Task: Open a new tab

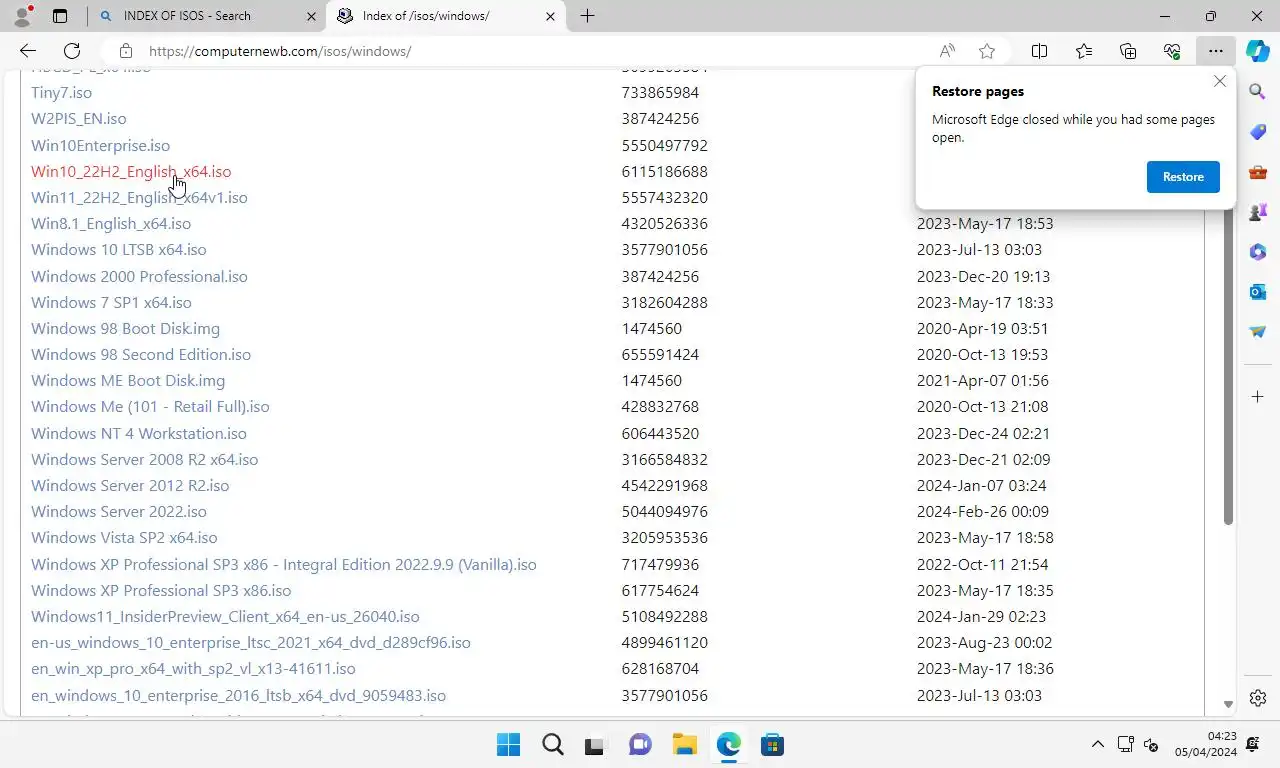Action: (x=588, y=16)
